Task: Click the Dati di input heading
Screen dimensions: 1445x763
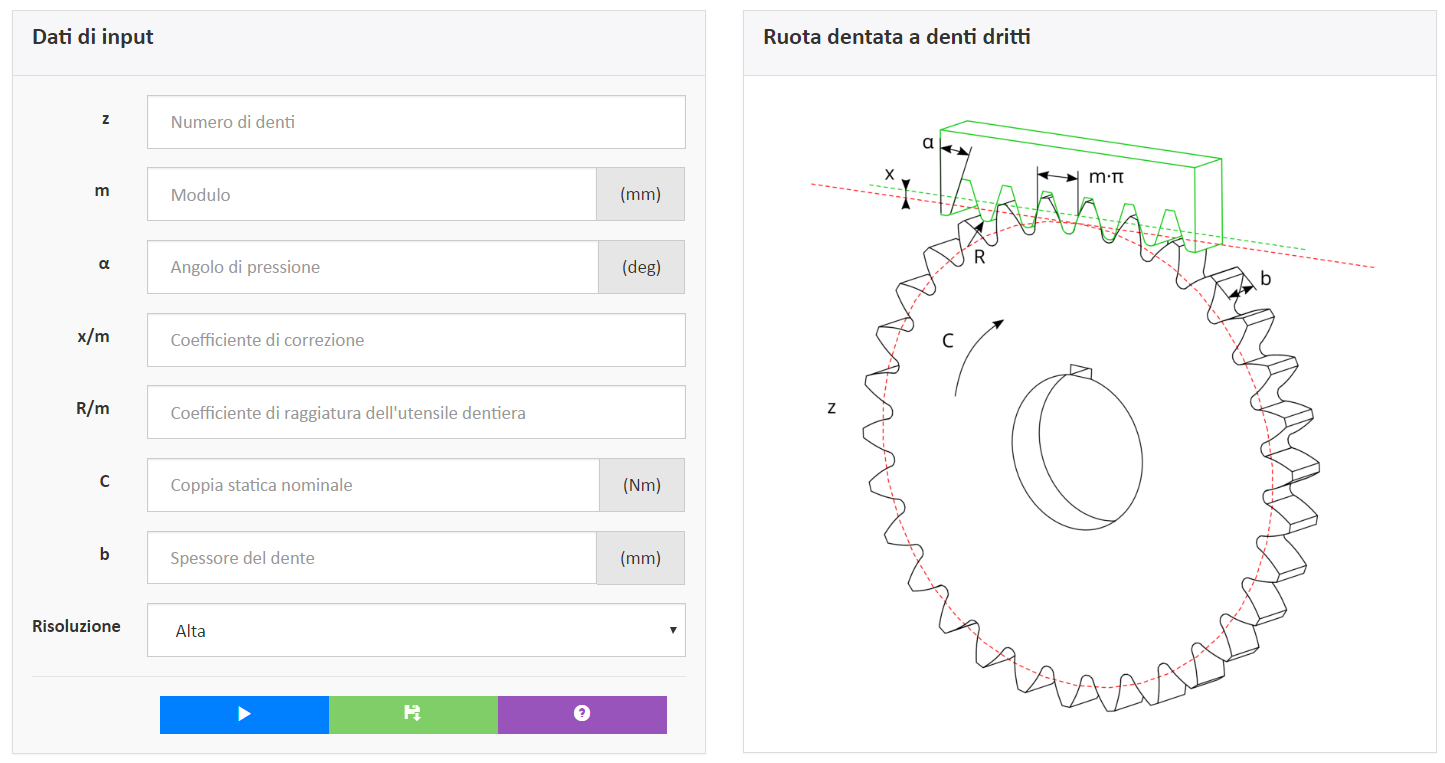Action: point(93,38)
